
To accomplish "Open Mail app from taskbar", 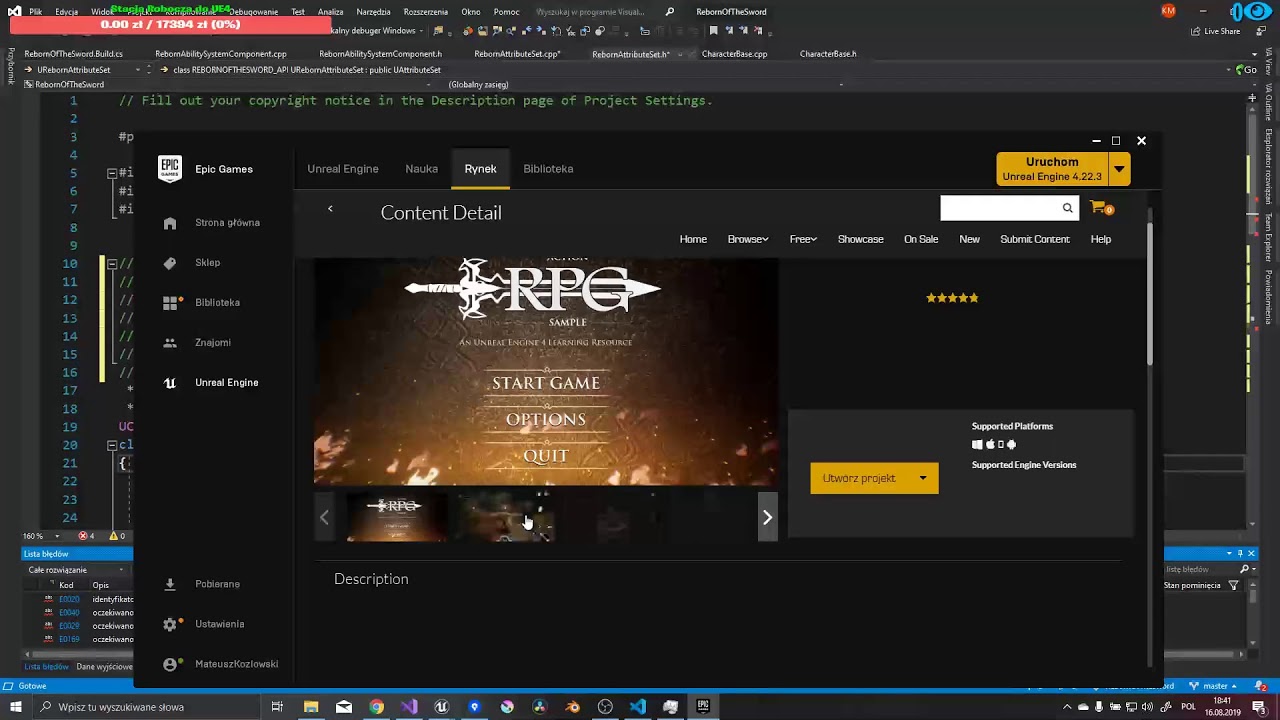I will tap(344, 707).
